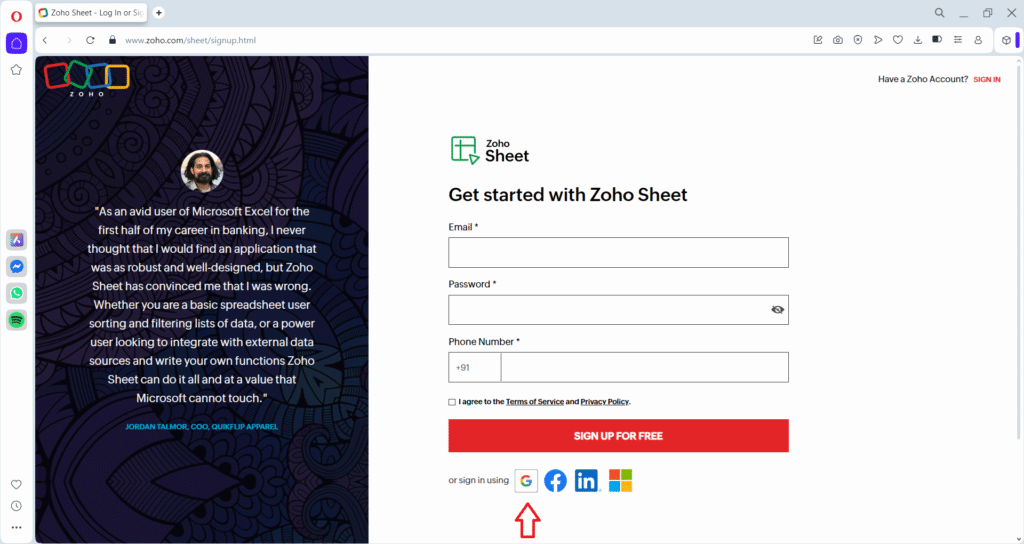This screenshot has height=544, width=1024.
Task: Select the Zoho Sheet browser tab
Action: (x=92, y=13)
